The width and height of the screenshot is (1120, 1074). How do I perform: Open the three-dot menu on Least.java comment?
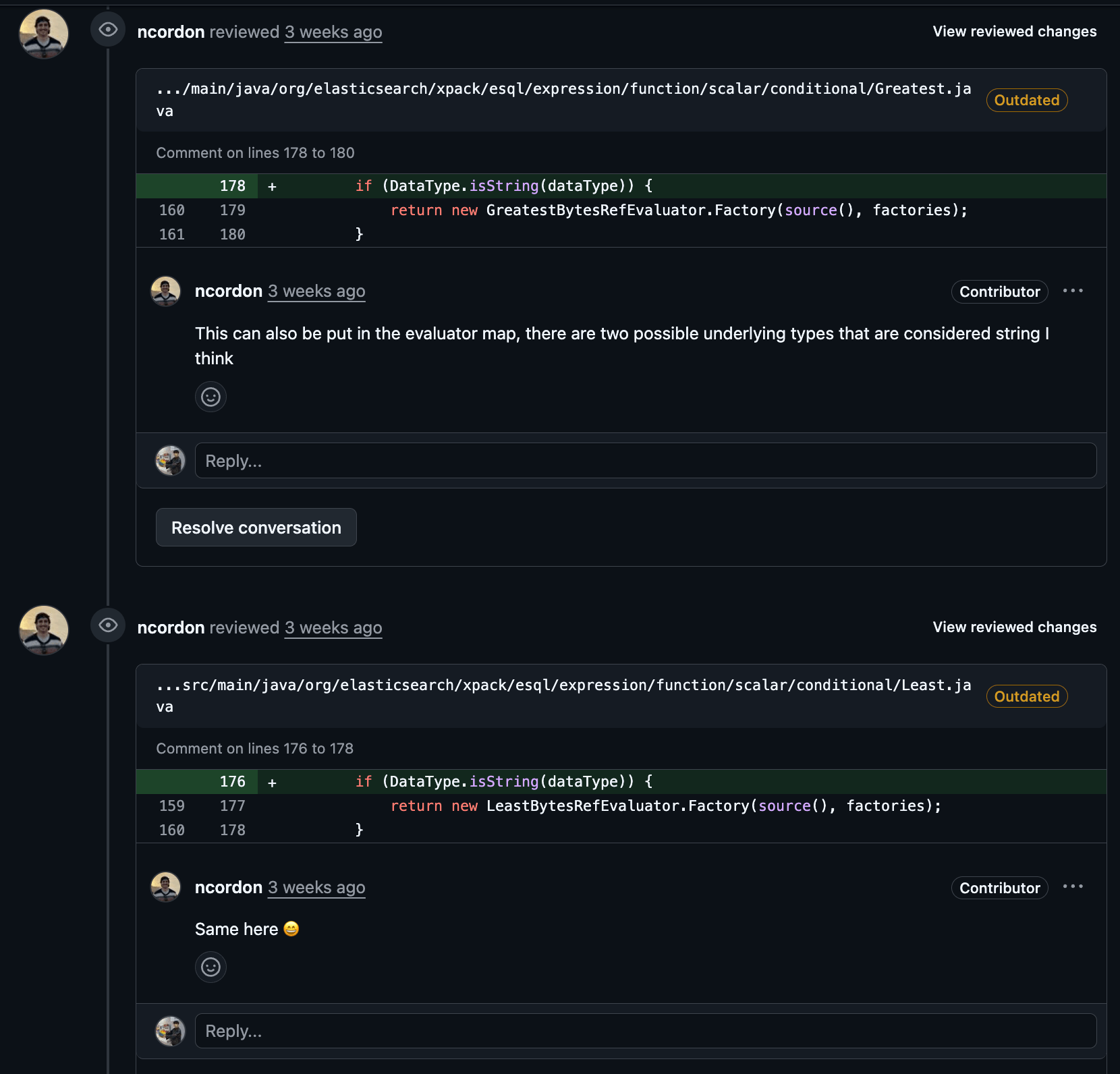(1073, 886)
